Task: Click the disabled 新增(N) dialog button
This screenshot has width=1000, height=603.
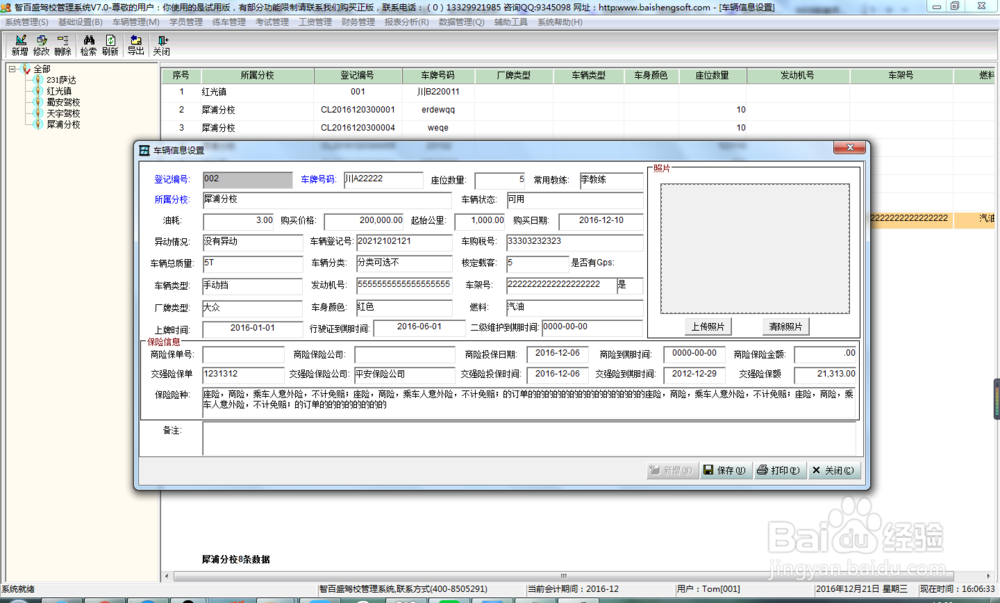Action: point(671,470)
